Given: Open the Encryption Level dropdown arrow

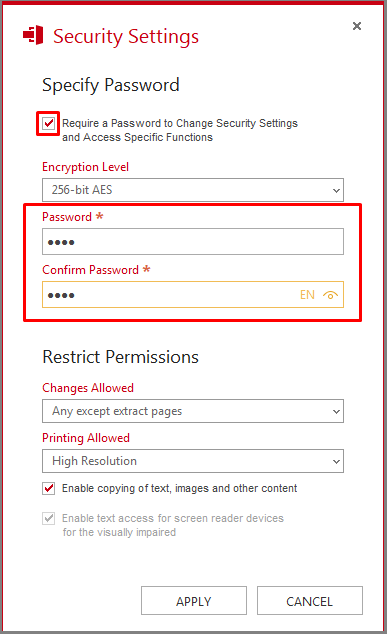Looking at the screenshot, I should [336, 190].
